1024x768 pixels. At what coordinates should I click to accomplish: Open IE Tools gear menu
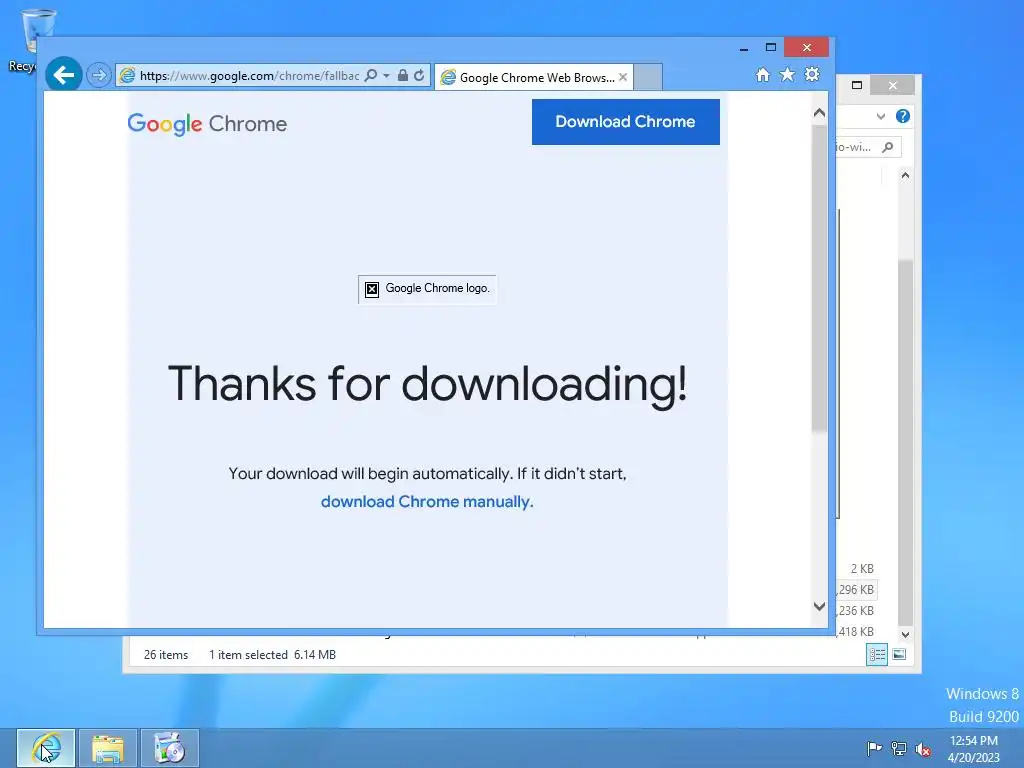(x=812, y=74)
